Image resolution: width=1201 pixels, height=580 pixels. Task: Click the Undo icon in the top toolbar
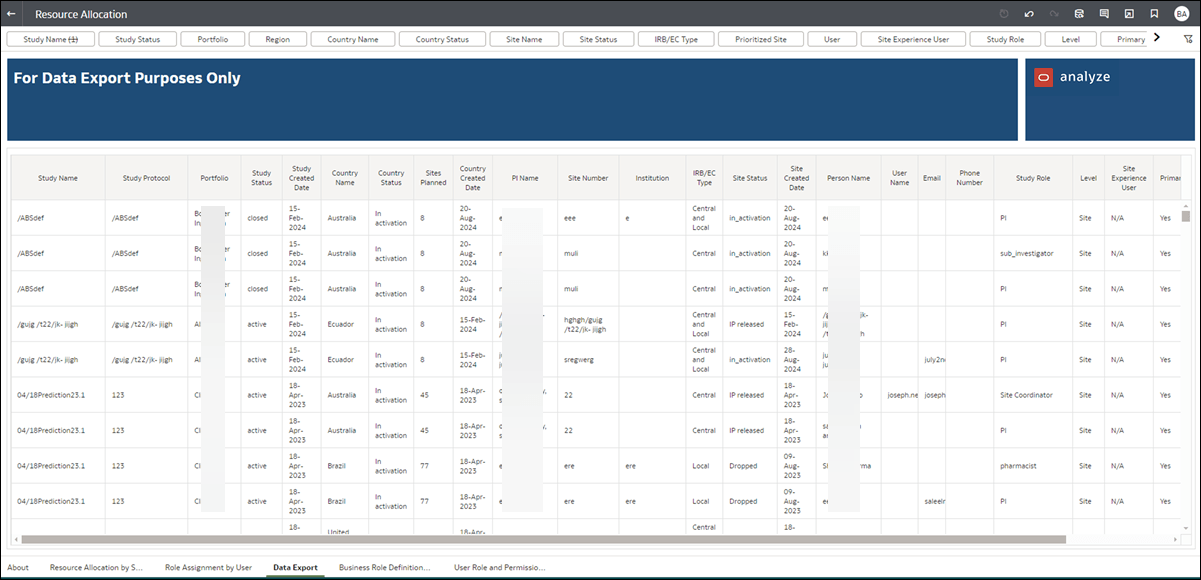coord(1028,14)
